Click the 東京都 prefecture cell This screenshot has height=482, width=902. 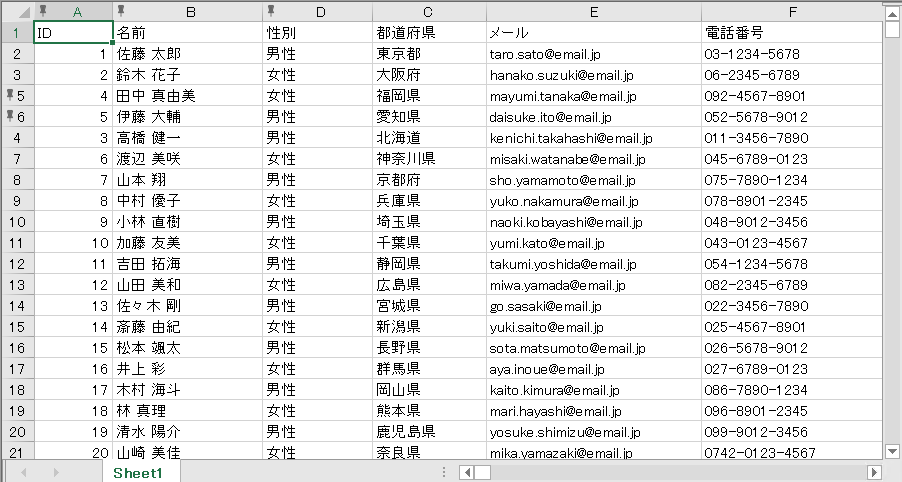[430, 53]
